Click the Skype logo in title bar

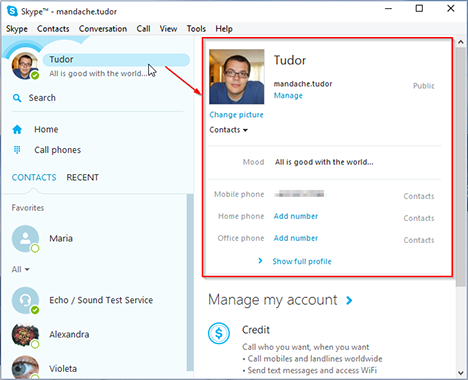(12, 11)
